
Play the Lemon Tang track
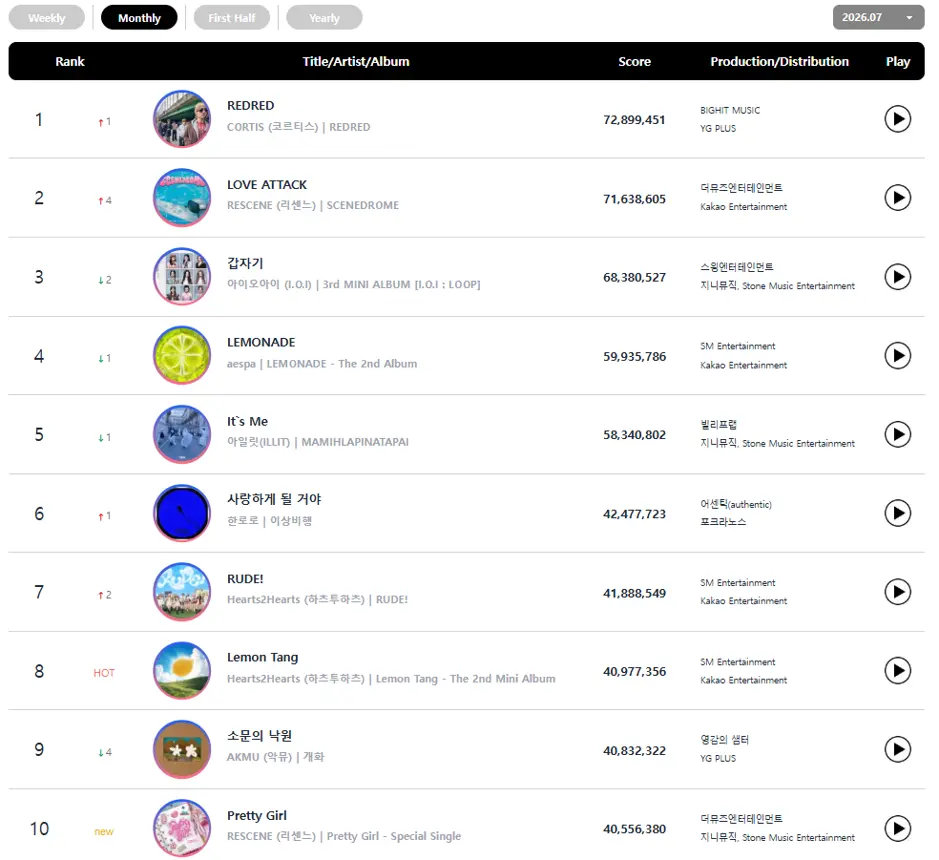click(897, 670)
